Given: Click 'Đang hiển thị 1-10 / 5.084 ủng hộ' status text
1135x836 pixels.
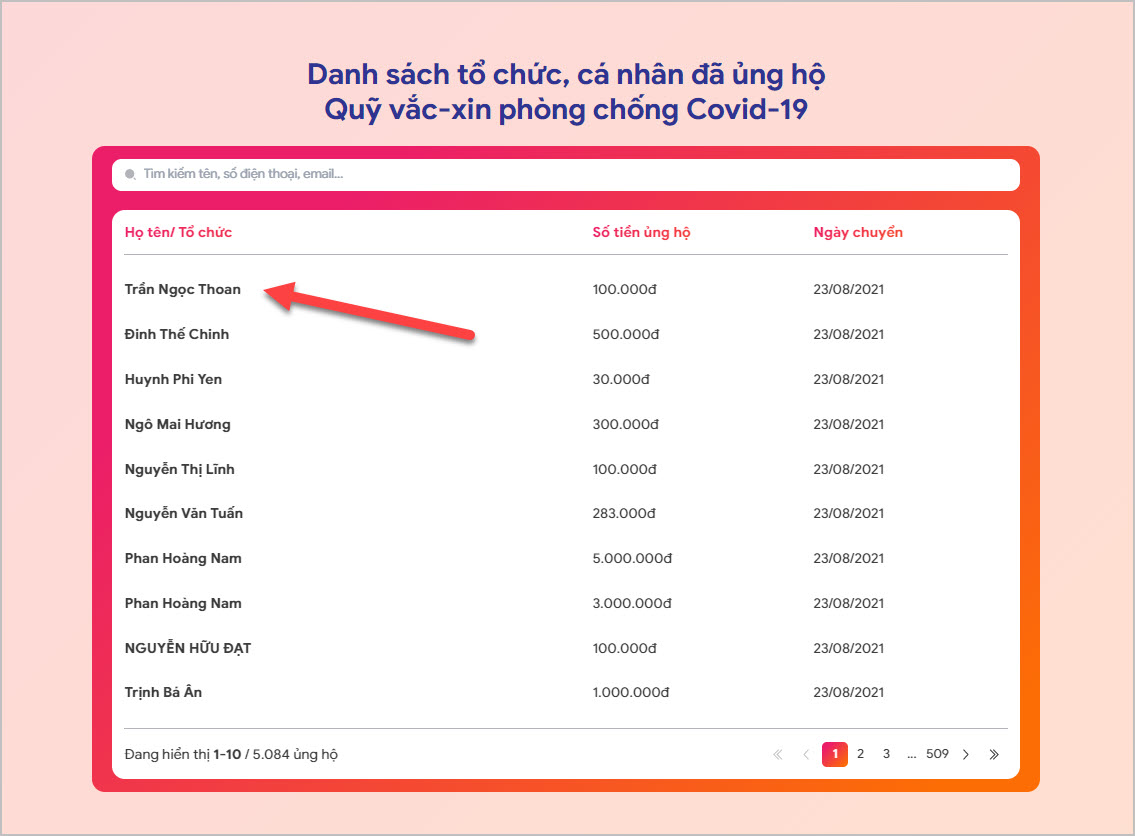Looking at the screenshot, I should [231, 754].
